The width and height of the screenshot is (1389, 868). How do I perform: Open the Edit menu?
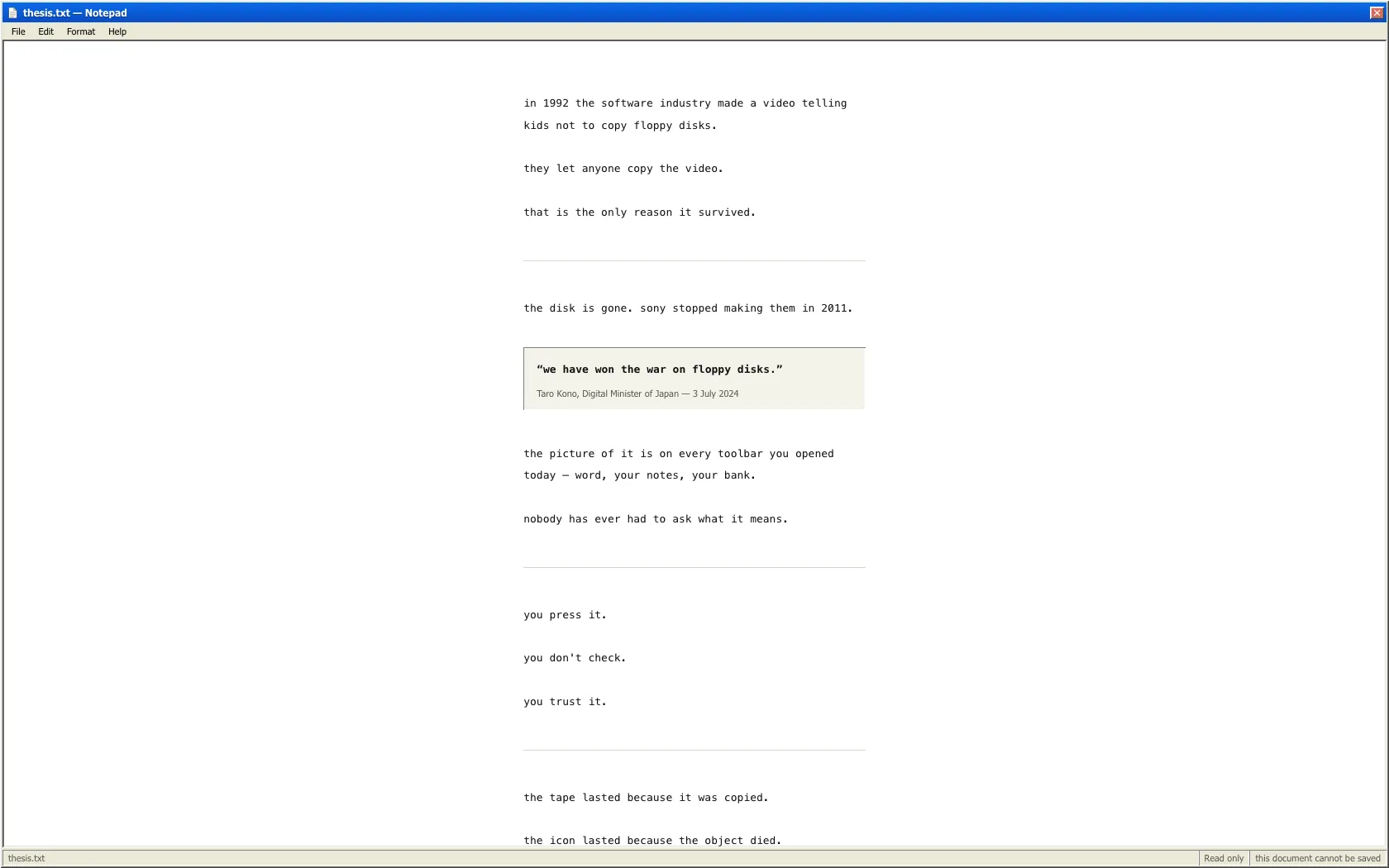(x=45, y=31)
